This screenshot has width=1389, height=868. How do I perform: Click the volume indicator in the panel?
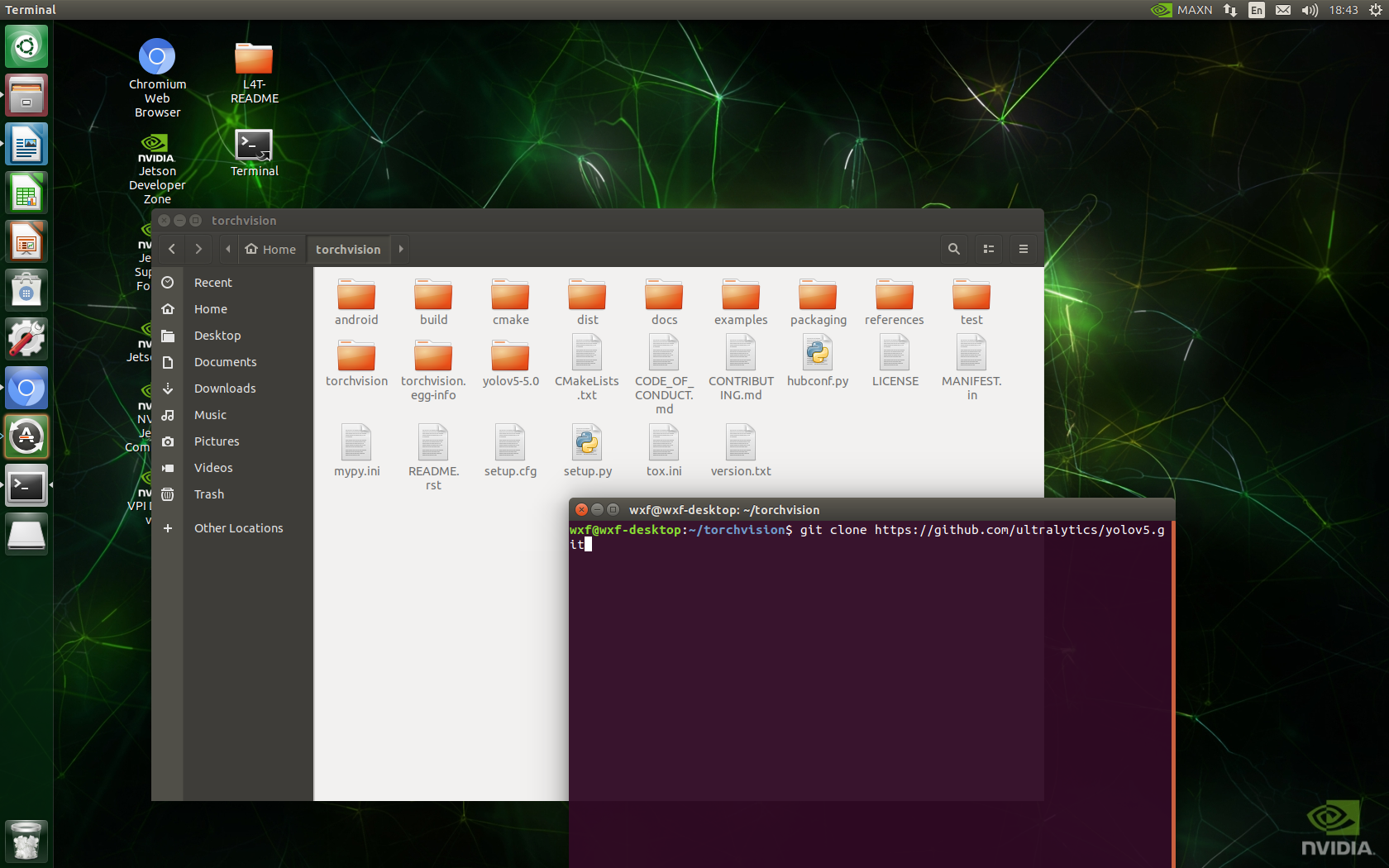1309,10
